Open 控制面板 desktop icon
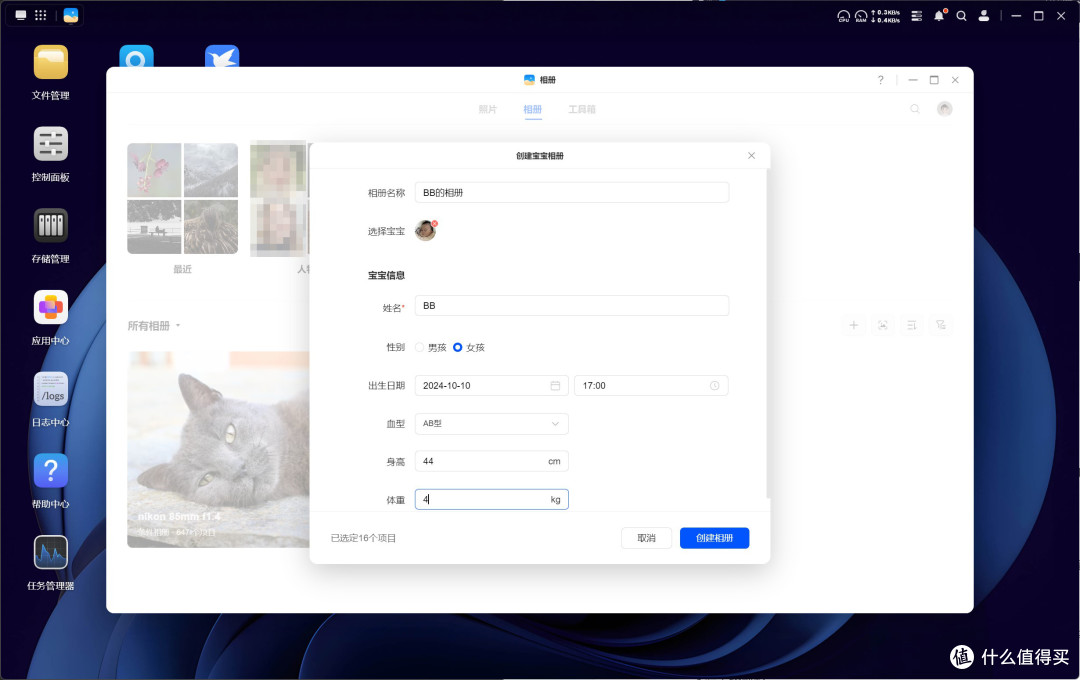Viewport: 1080px width, 680px height. [x=50, y=144]
